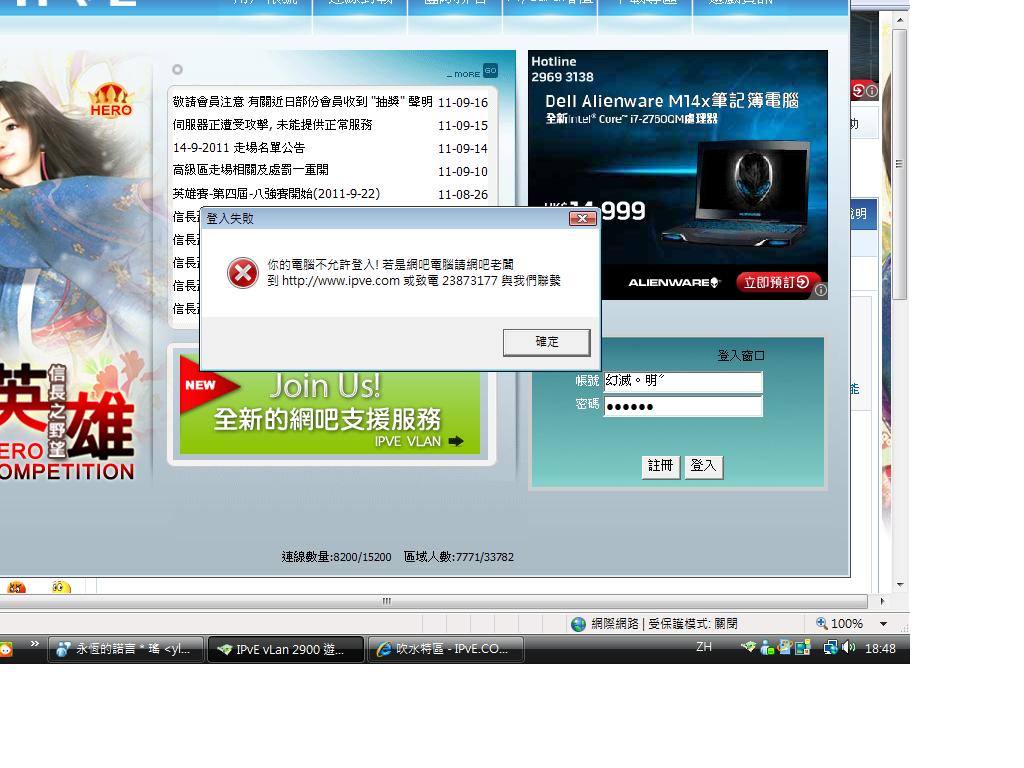
Task: Click the 立即預訂 button on Alienware ad
Action: pyautogui.click(x=776, y=282)
